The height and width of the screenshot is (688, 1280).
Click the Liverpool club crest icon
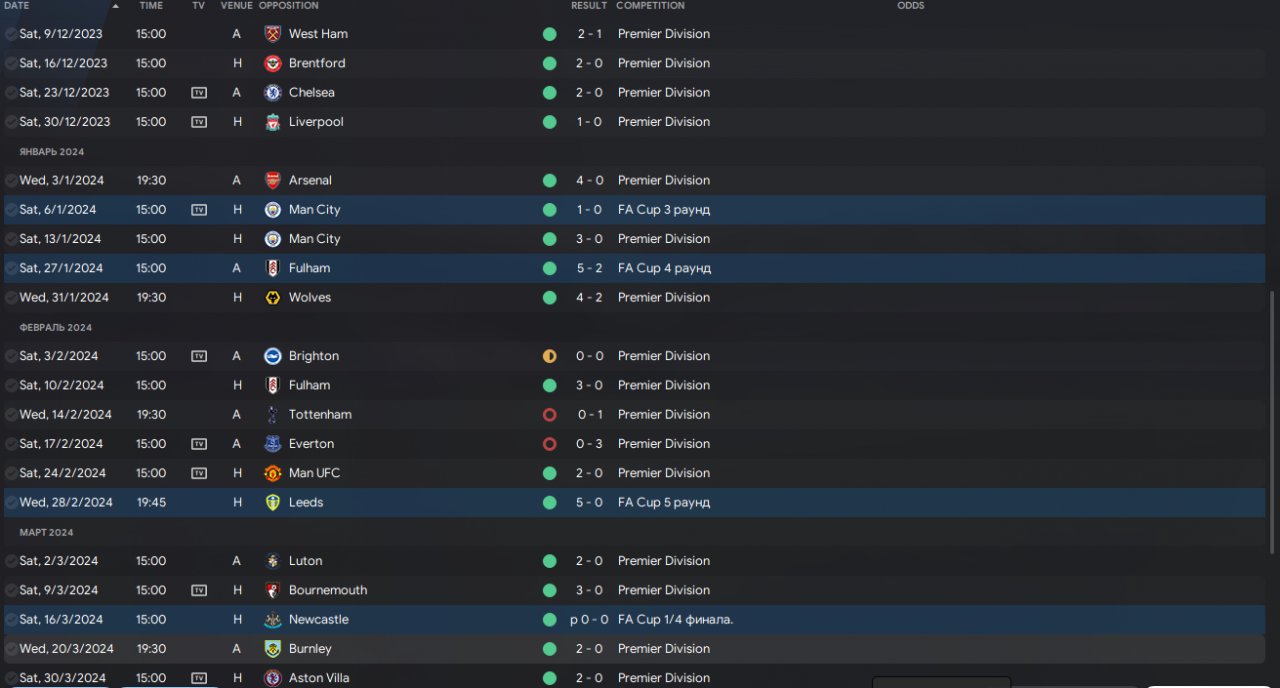(x=272, y=122)
